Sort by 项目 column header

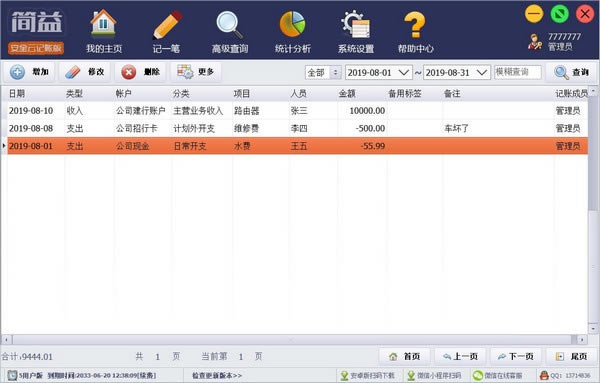(x=241, y=94)
